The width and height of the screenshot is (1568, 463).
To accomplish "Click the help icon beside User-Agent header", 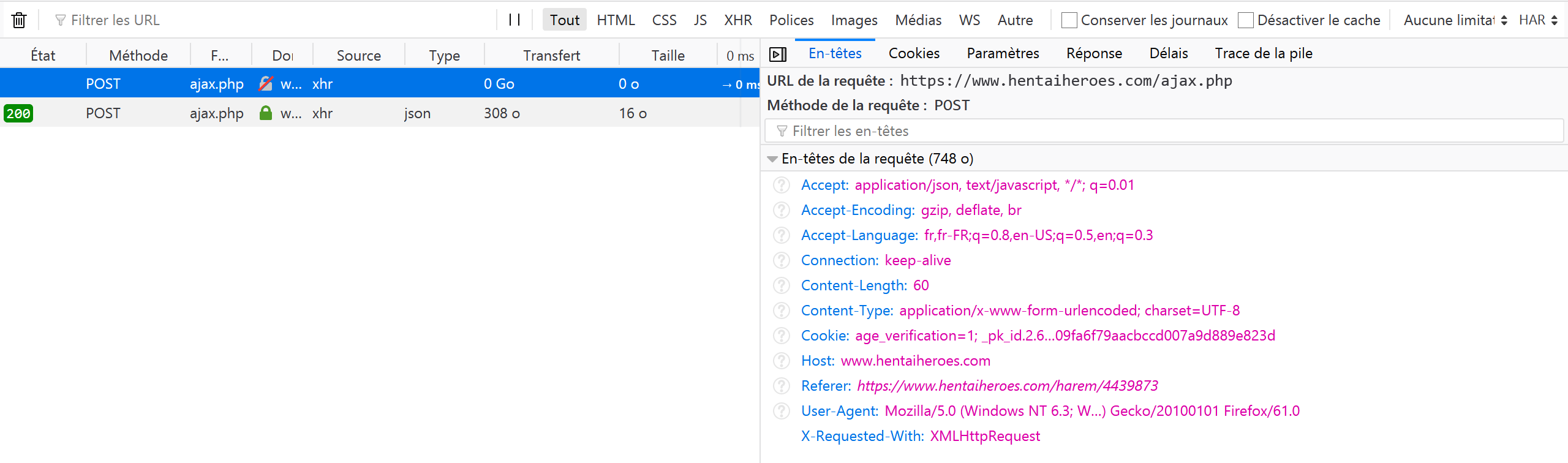I will 782,411.
